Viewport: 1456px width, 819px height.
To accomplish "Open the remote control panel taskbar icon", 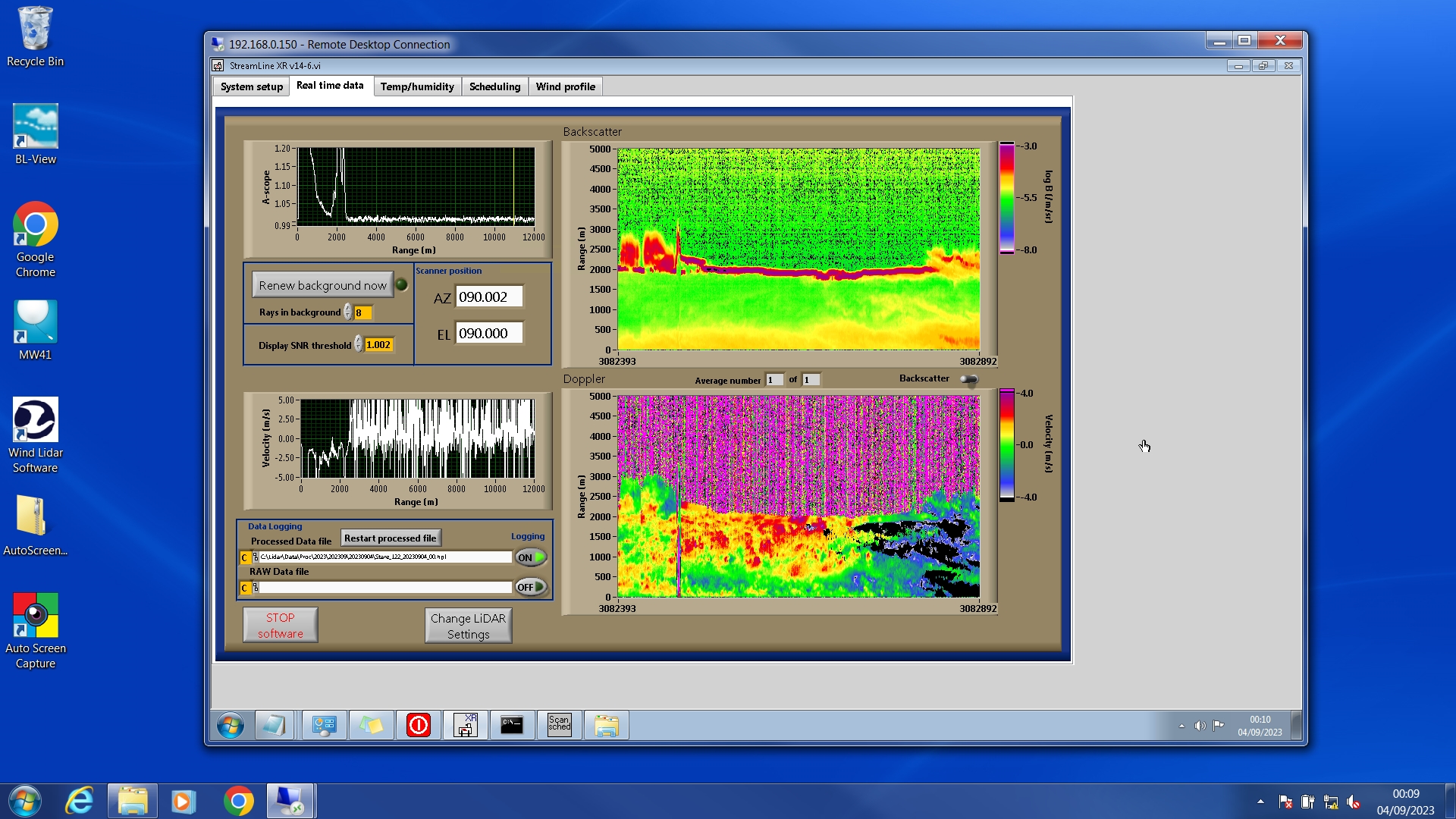I will [324, 725].
